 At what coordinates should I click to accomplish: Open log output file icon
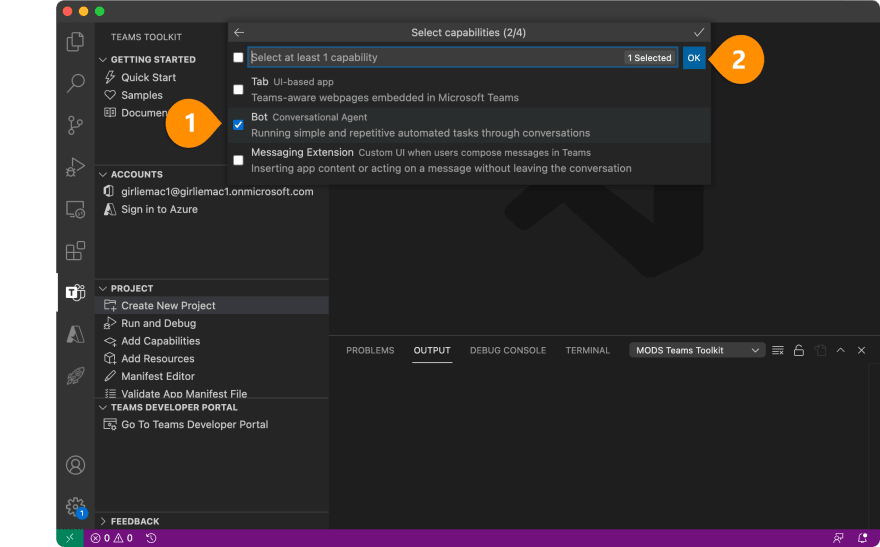820,351
